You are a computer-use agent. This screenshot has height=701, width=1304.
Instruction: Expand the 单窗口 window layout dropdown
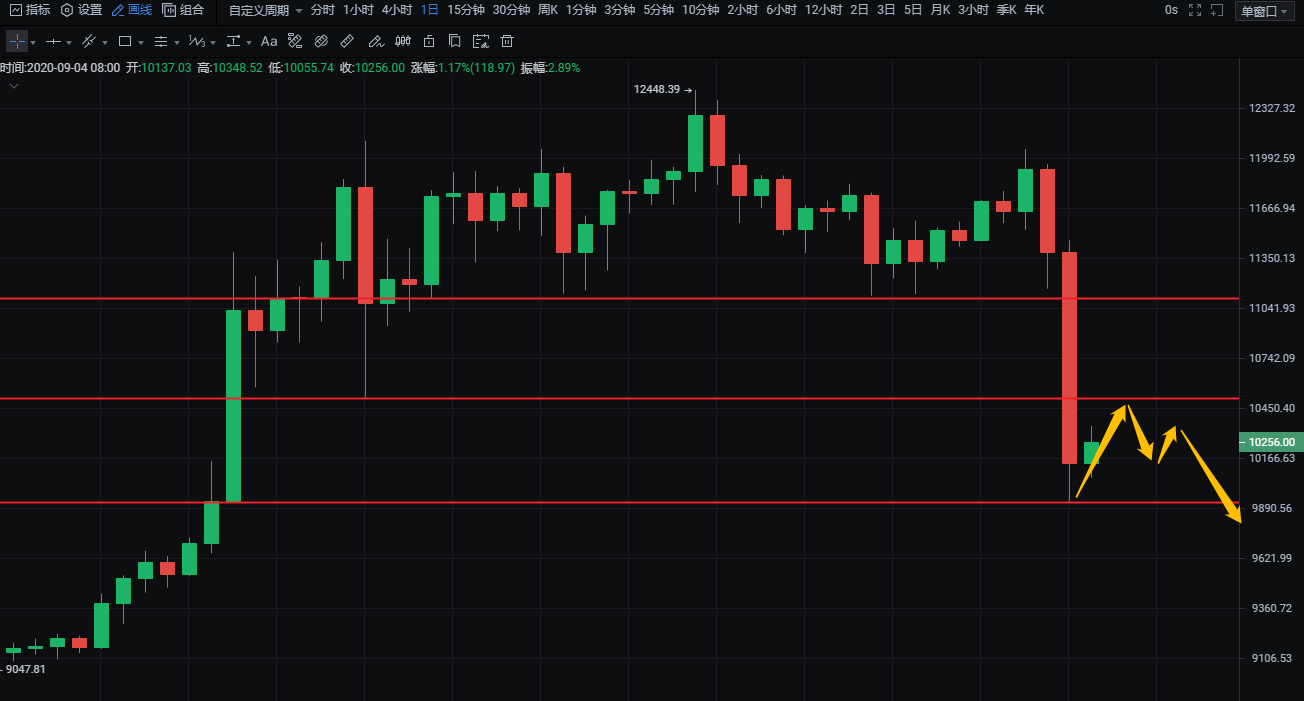pos(1264,11)
